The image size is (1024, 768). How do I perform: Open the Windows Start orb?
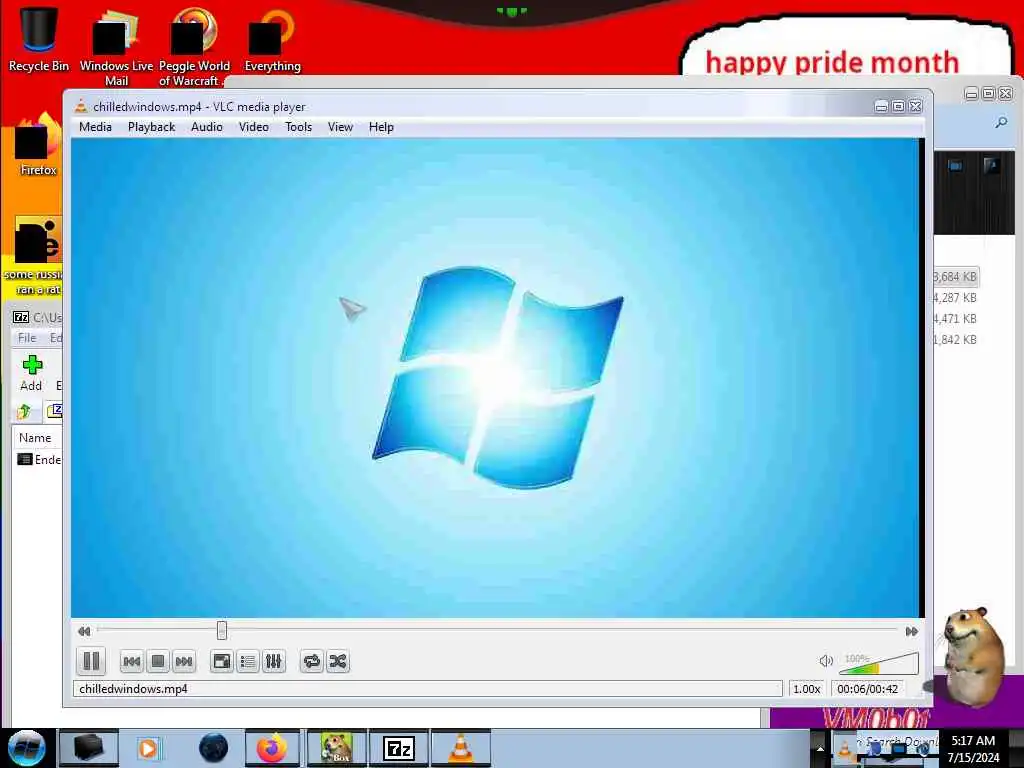pyautogui.click(x=27, y=748)
